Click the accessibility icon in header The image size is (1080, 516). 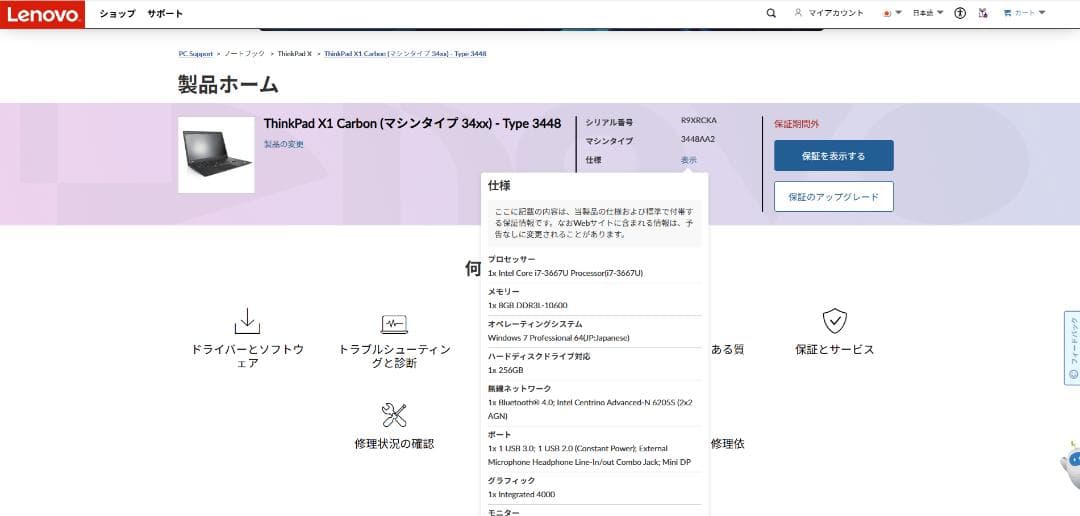[960, 13]
